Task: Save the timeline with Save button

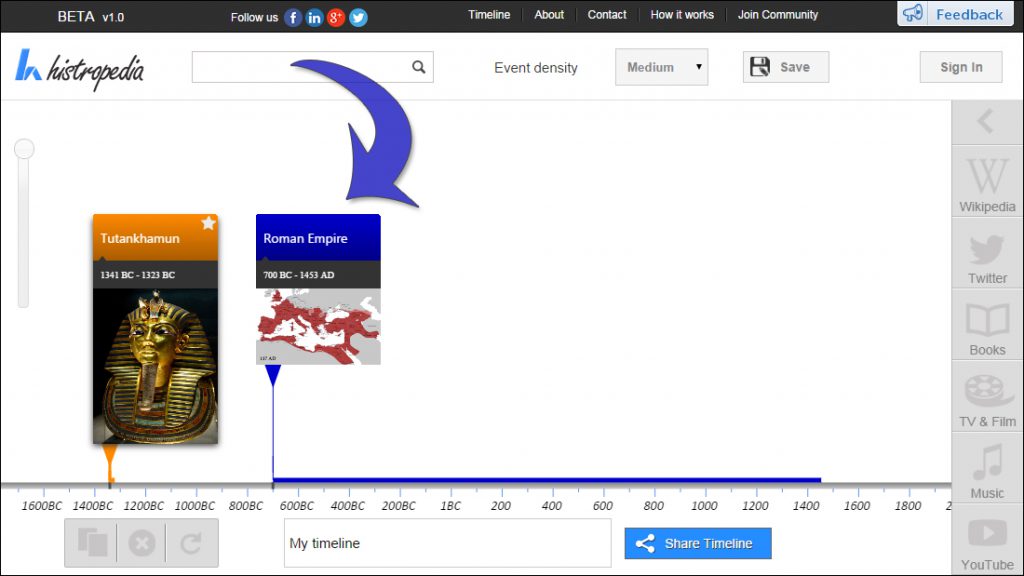Action: click(785, 67)
